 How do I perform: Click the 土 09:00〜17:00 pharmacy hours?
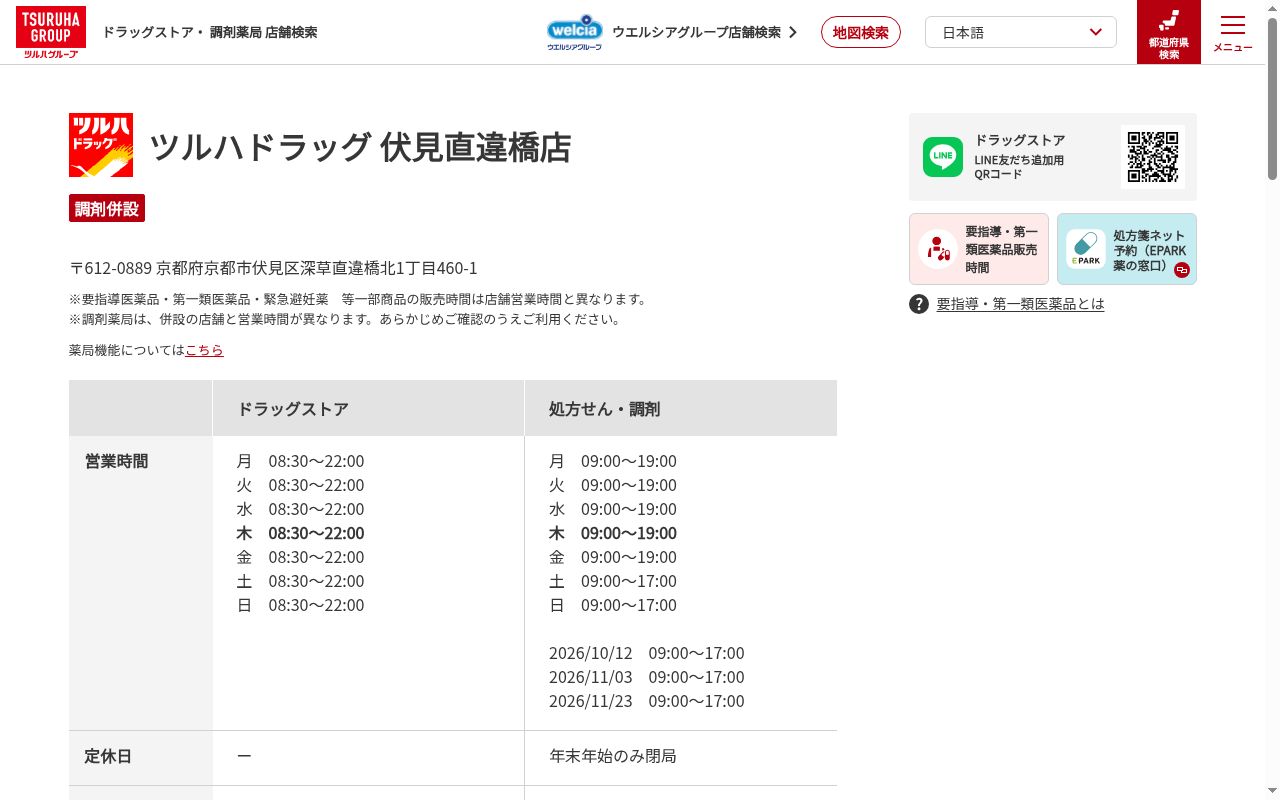click(x=613, y=581)
